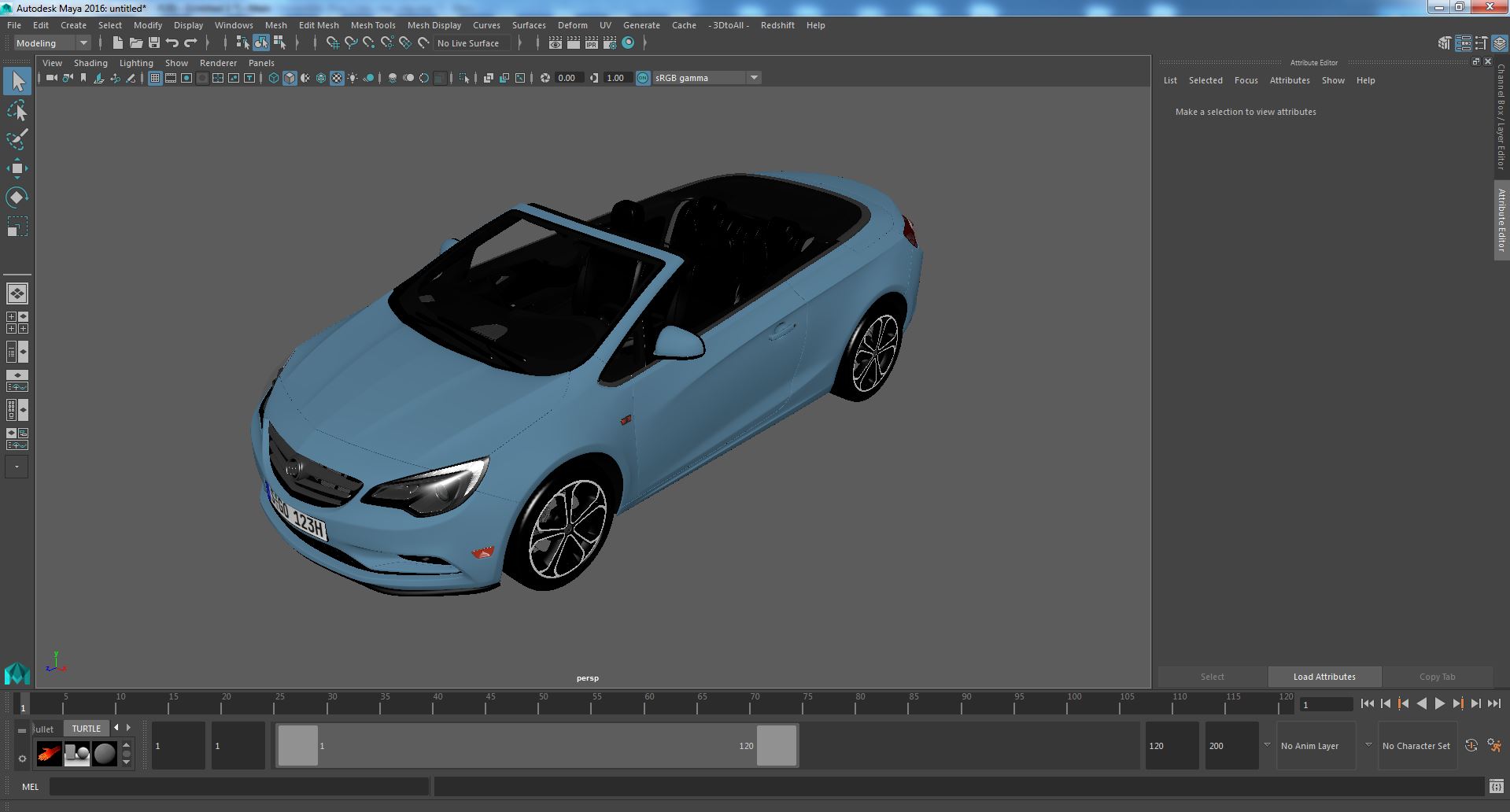
Task: Open the Modeling menu set dropdown
Action: [x=52, y=43]
